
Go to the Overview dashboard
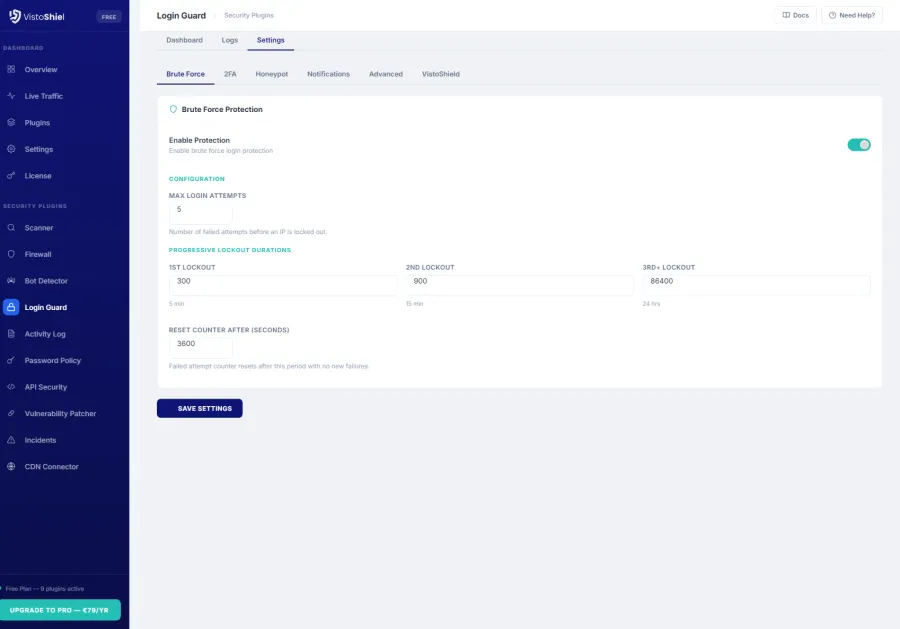43,69
